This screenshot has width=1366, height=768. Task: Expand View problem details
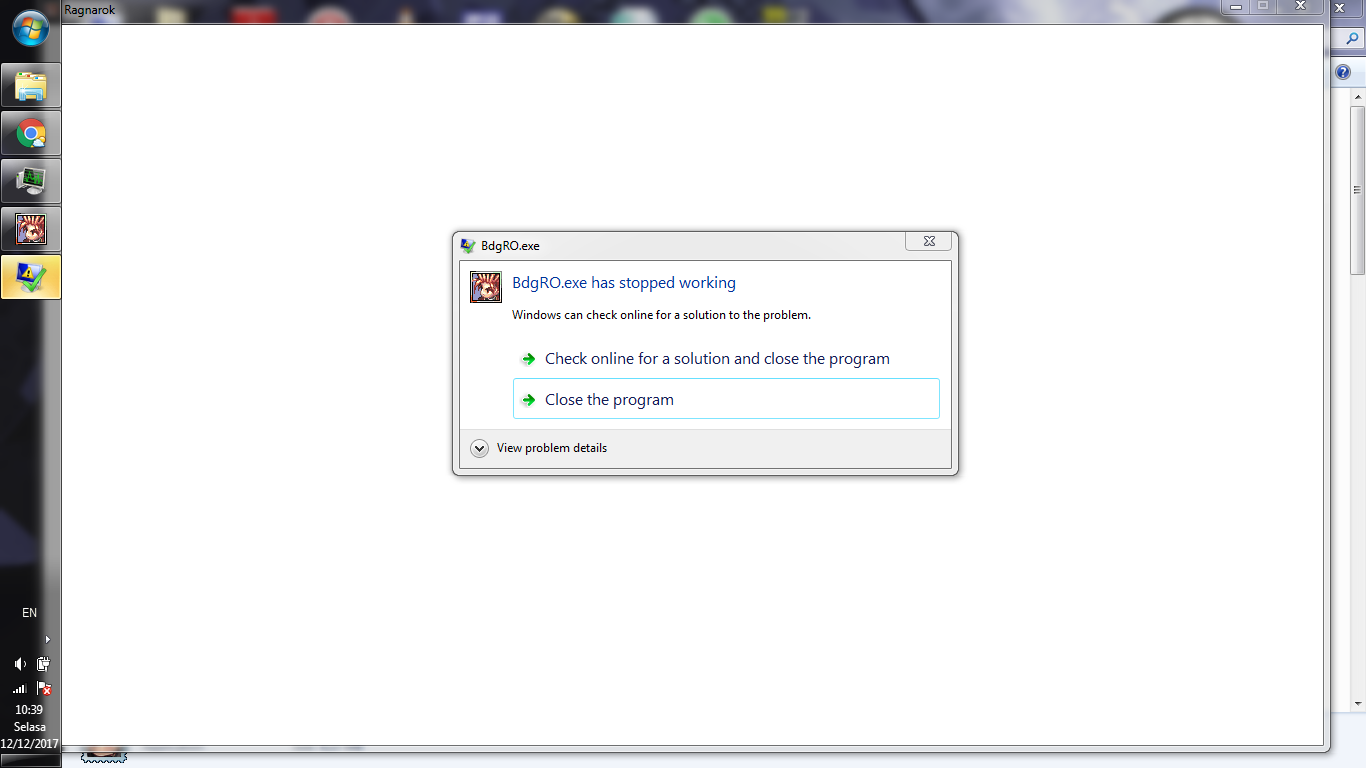click(539, 448)
